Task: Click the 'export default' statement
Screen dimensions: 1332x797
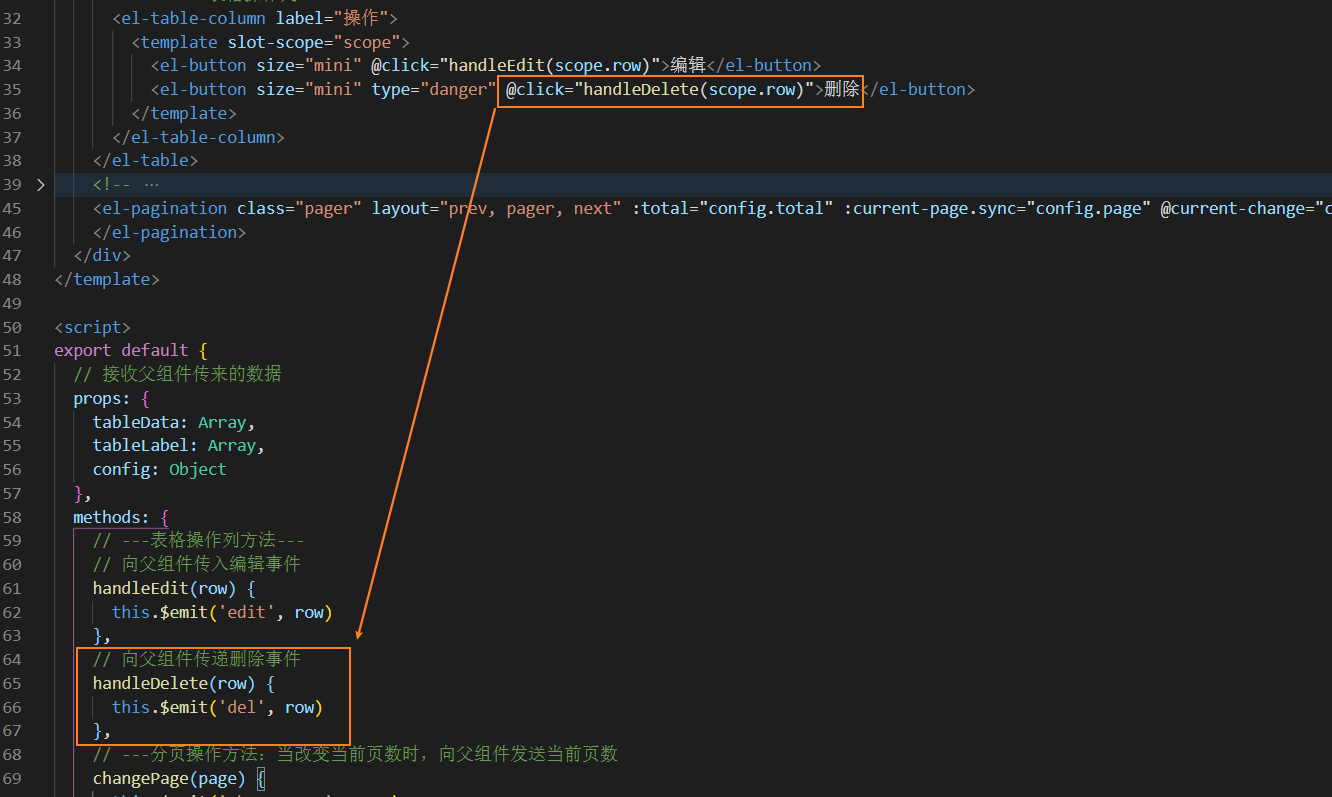Action: [x=121, y=351]
